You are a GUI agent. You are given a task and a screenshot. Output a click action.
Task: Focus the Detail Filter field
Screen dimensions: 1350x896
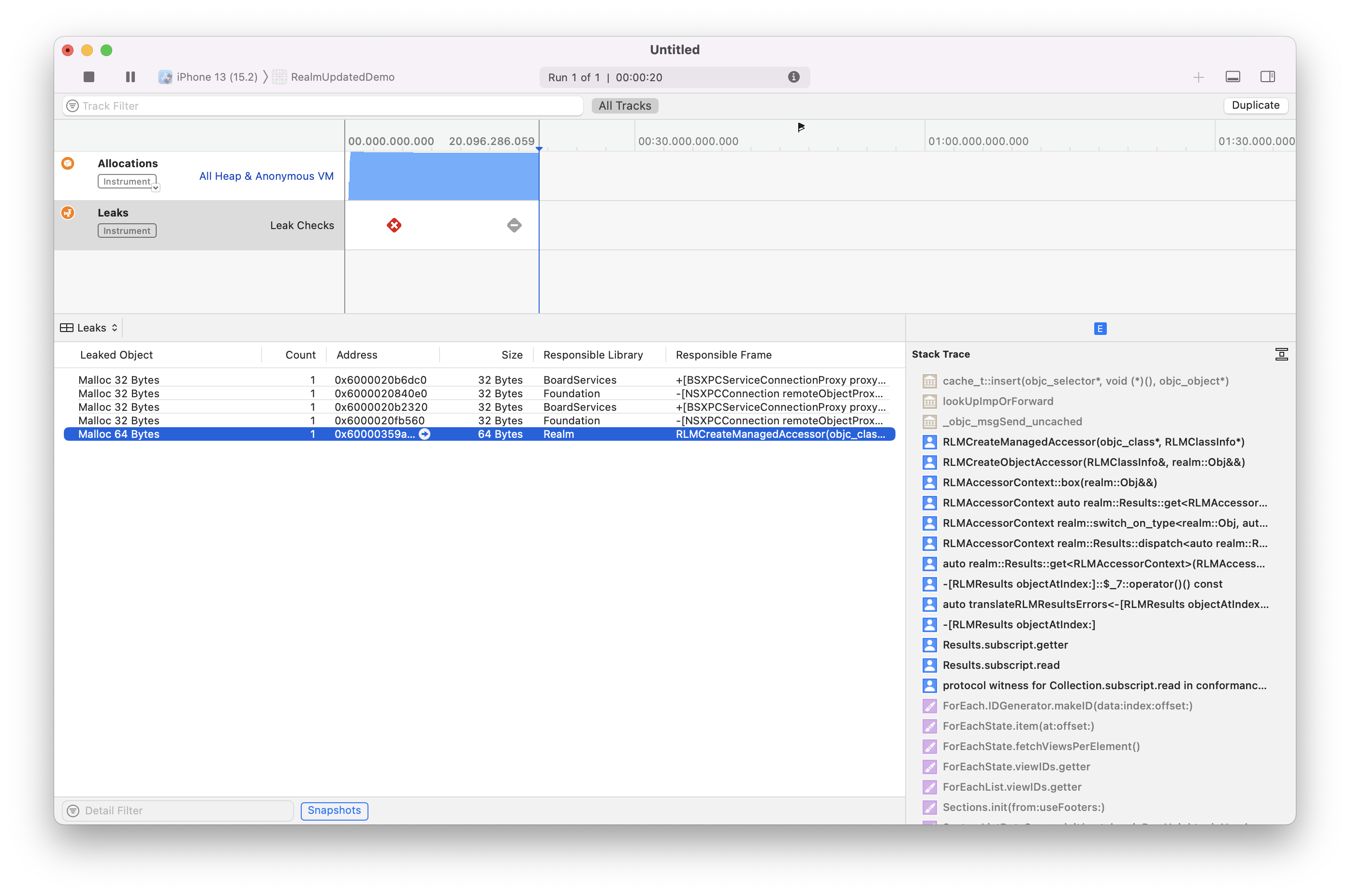coord(178,810)
